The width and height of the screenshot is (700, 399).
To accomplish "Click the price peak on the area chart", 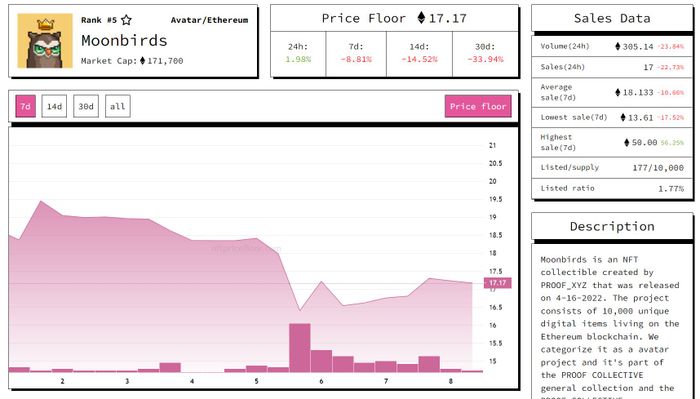I will (x=41, y=201).
